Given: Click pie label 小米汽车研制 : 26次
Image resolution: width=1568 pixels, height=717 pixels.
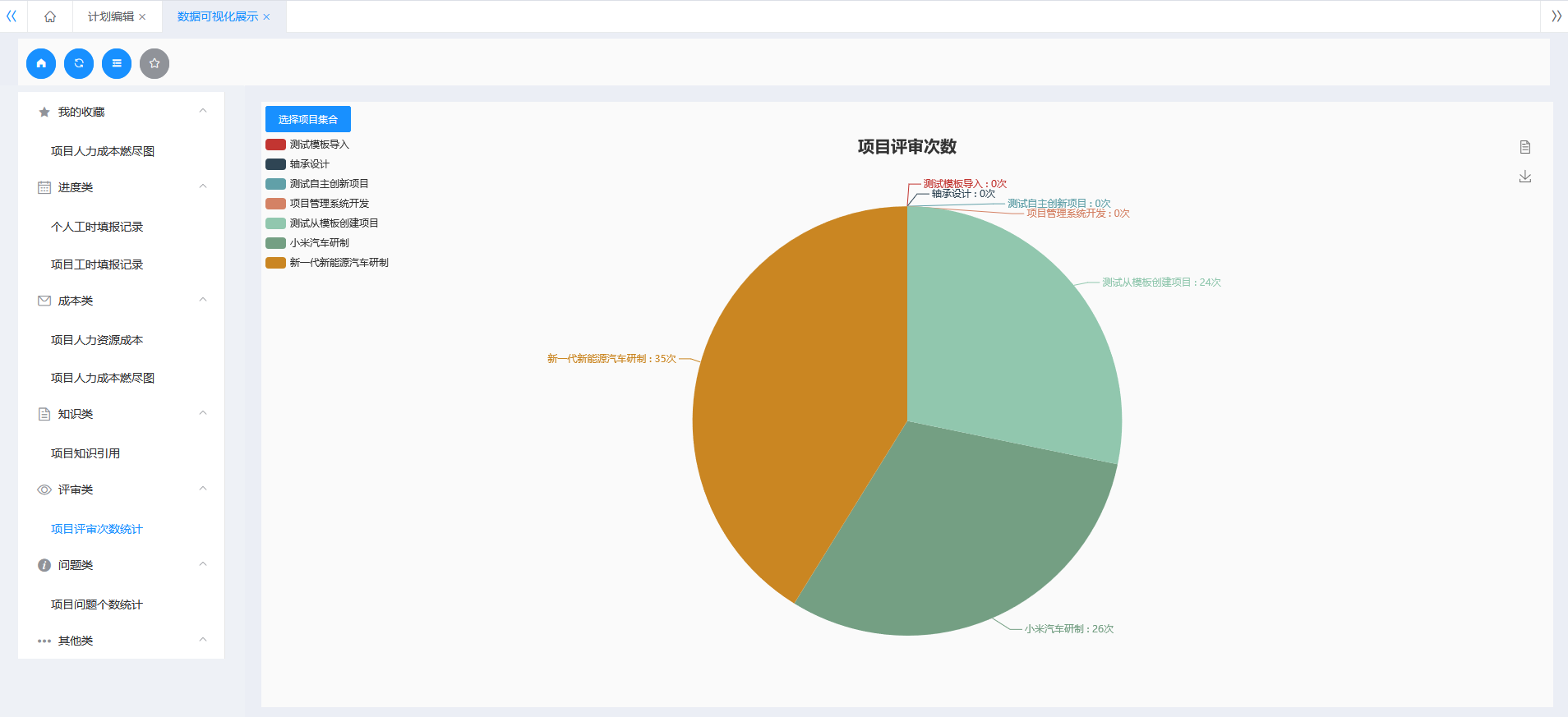Looking at the screenshot, I should [x=1069, y=629].
